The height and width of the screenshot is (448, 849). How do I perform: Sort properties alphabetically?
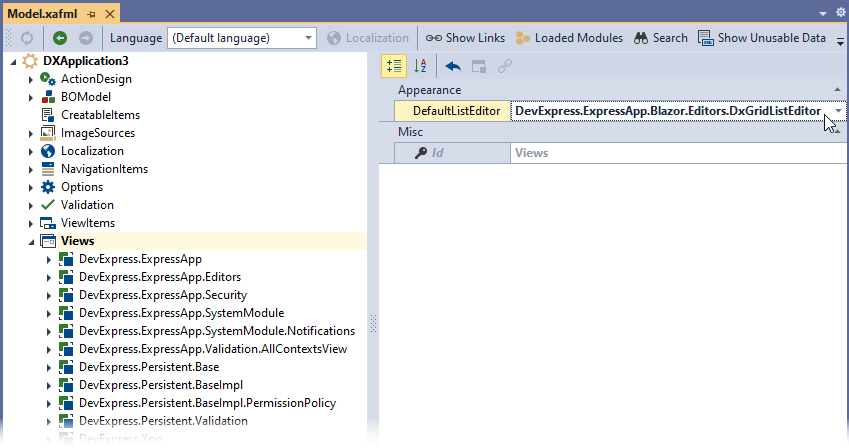420,66
